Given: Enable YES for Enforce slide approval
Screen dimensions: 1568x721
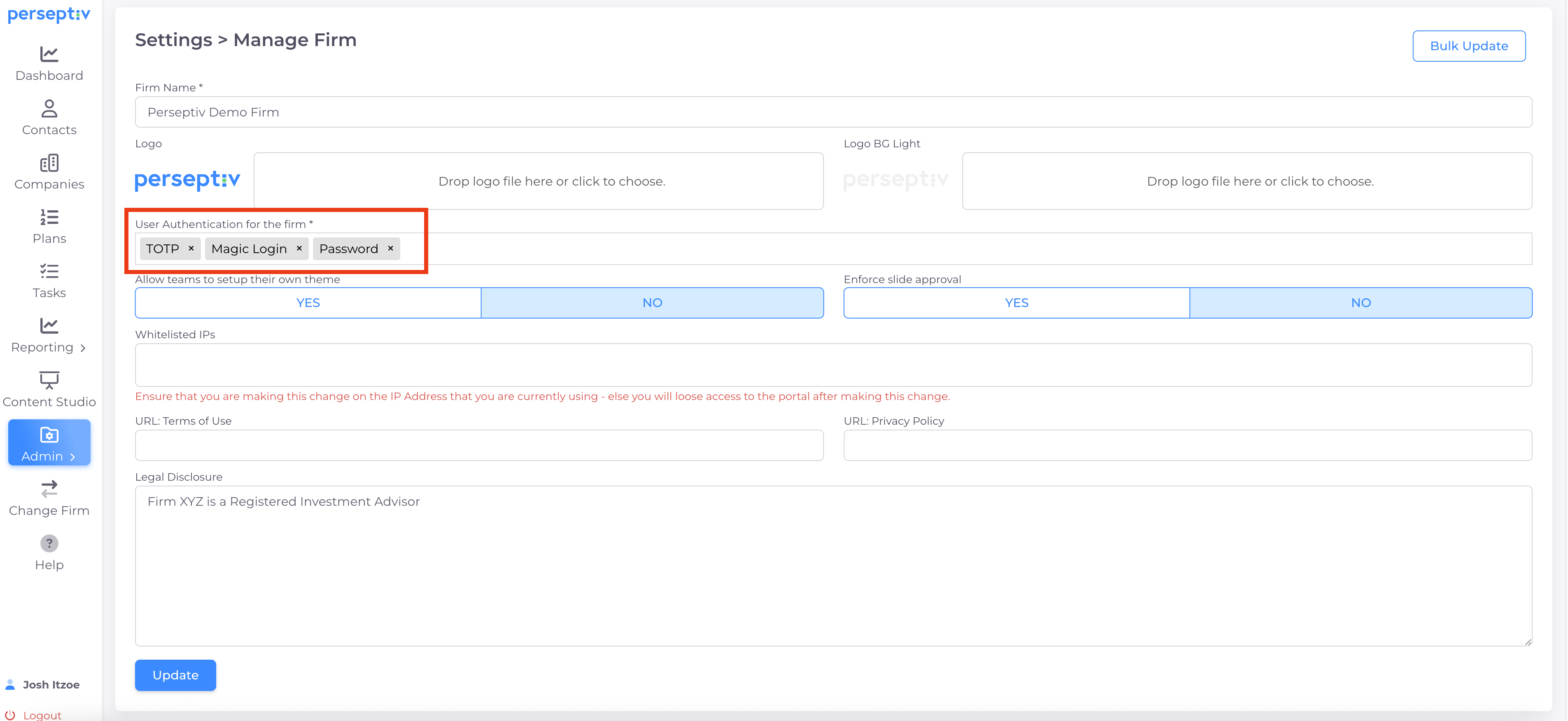Looking at the screenshot, I should (1016, 303).
